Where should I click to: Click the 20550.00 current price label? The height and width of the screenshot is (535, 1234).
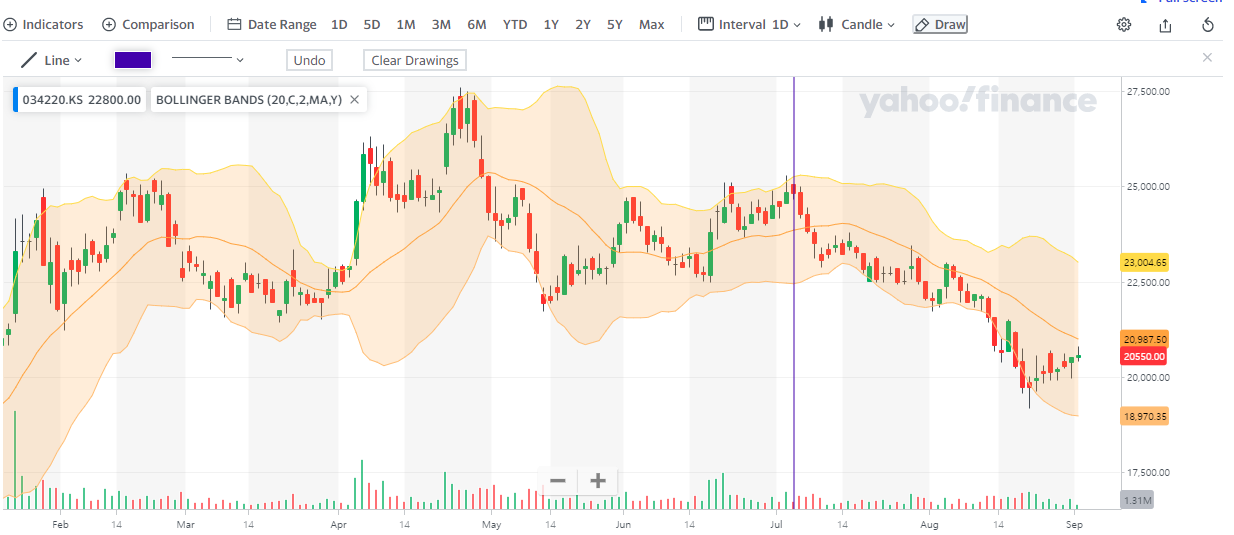point(1145,356)
